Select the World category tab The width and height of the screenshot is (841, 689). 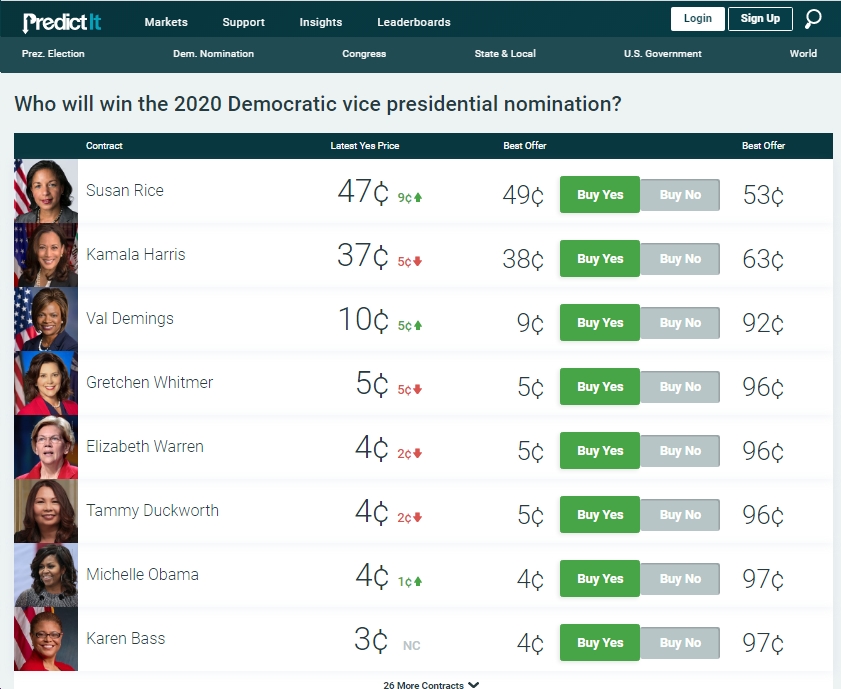pos(803,54)
